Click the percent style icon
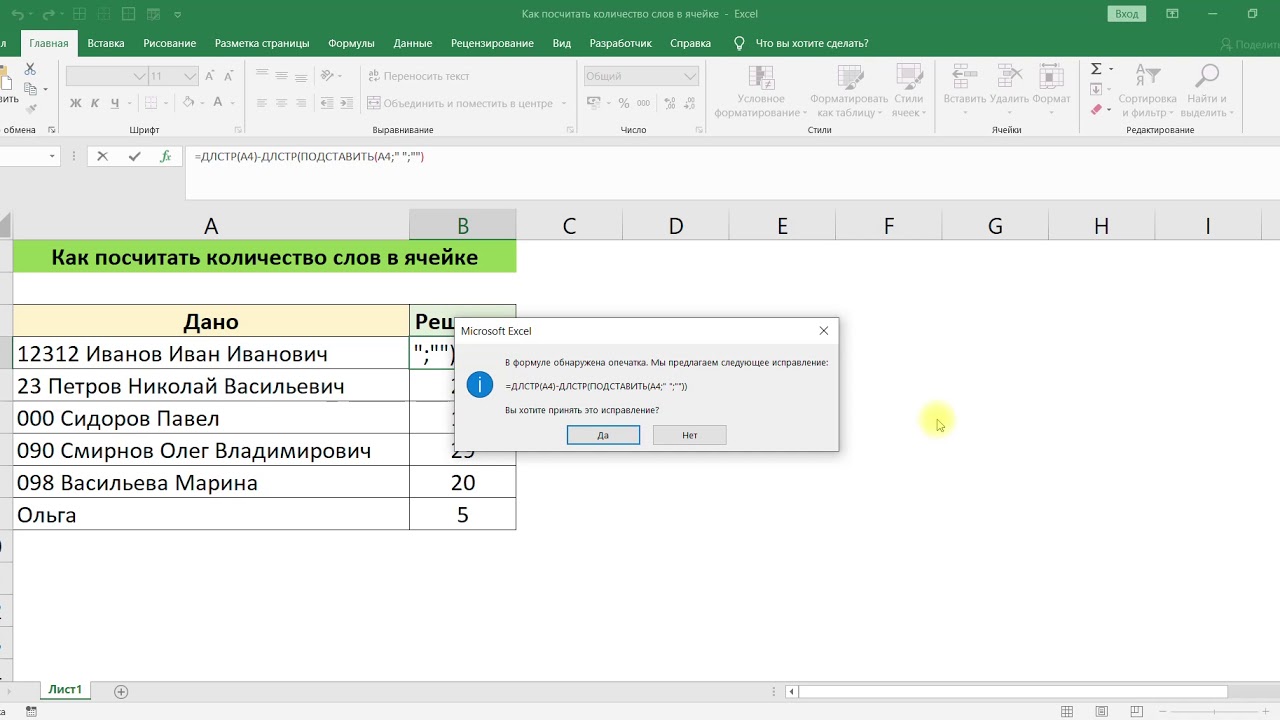Screen dimensions: 1280x720 (x=624, y=103)
